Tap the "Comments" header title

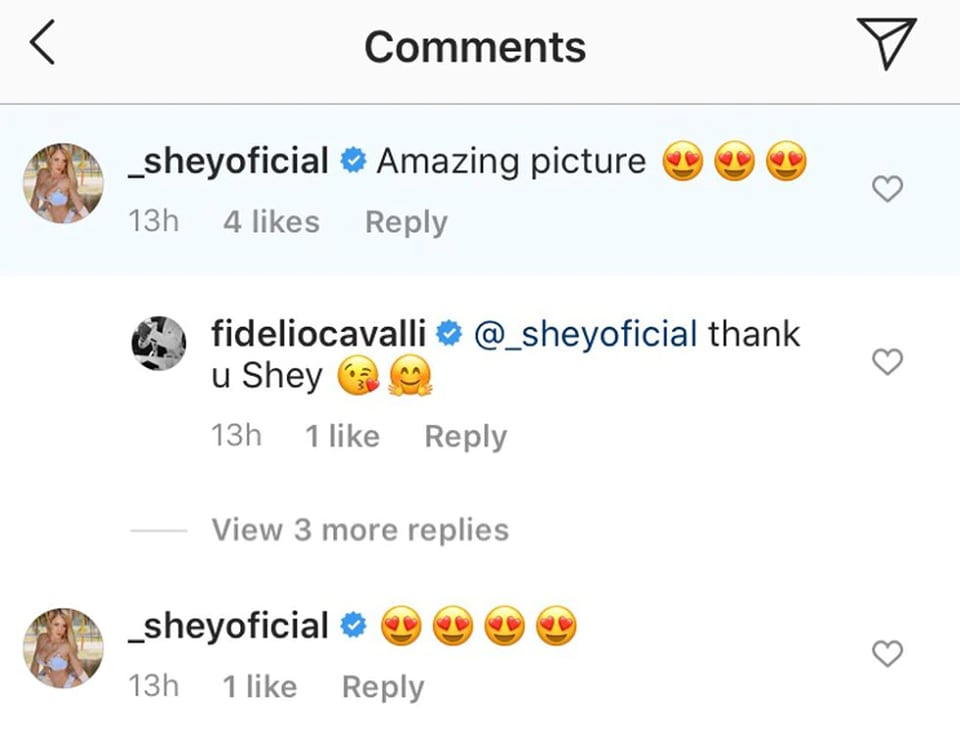click(x=475, y=47)
